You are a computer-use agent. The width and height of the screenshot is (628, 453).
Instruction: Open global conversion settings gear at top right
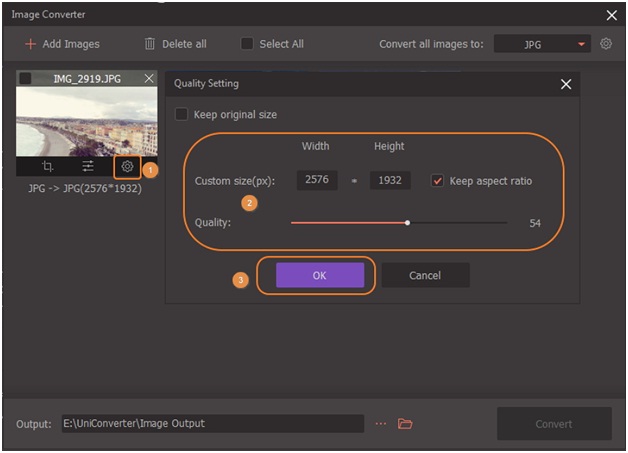(606, 44)
